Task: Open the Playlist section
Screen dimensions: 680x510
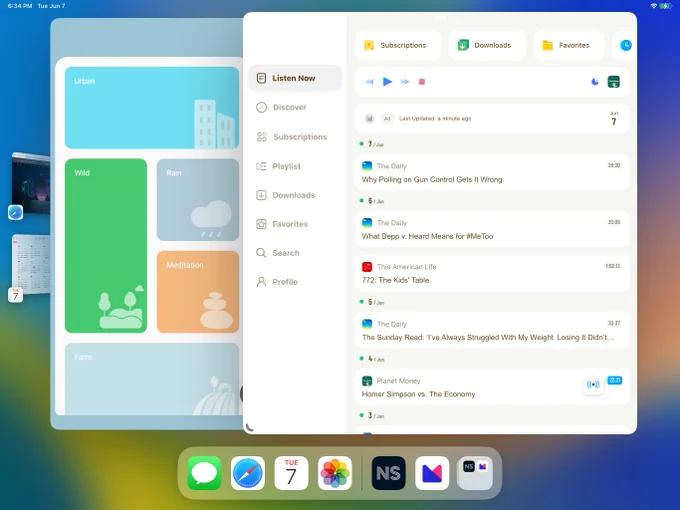Action: pyautogui.click(x=278, y=166)
